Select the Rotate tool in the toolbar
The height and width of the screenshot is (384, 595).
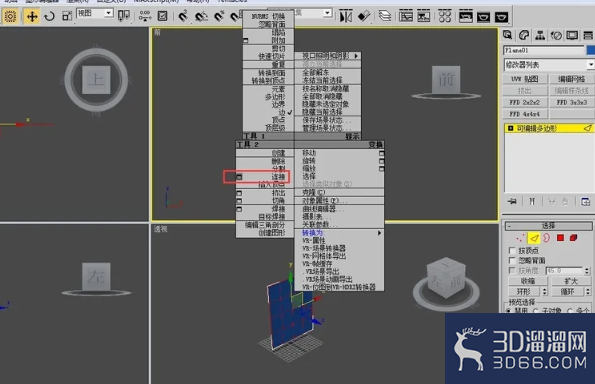[x=50, y=16]
